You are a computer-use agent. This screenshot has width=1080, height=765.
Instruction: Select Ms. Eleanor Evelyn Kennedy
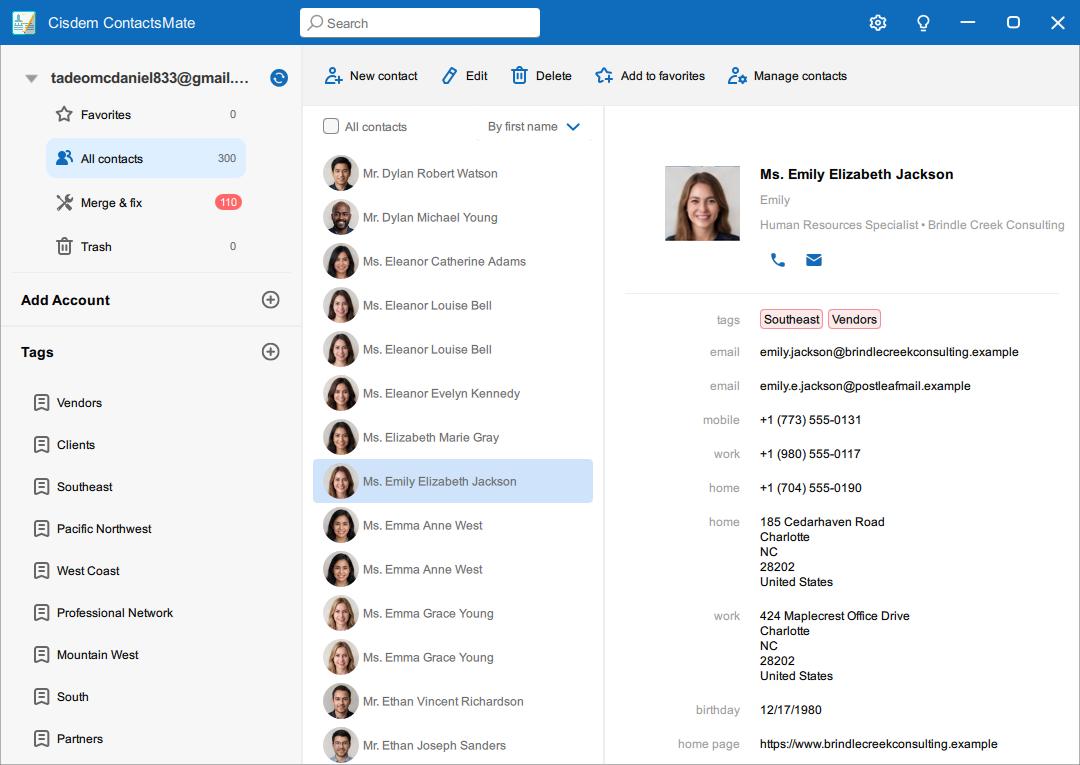pos(453,393)
